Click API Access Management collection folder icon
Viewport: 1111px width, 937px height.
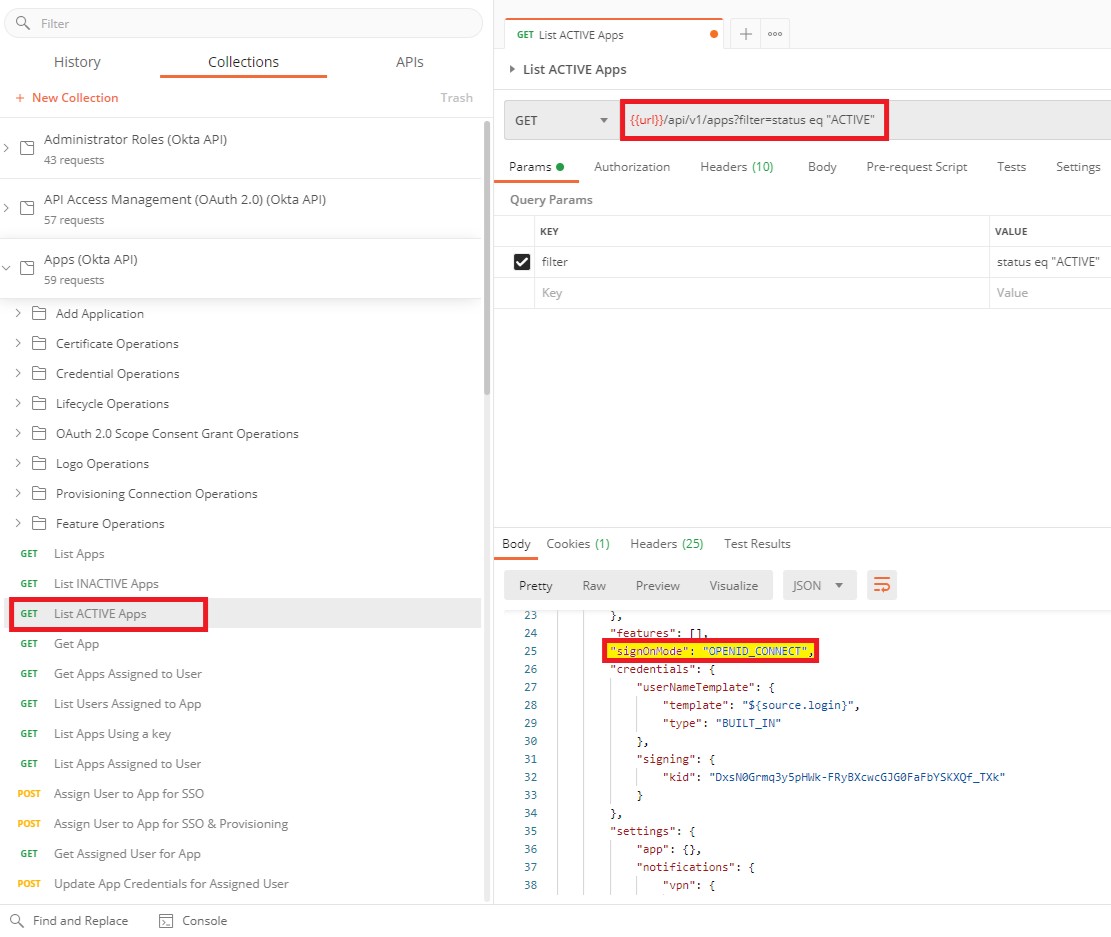(x=27, y=208)
